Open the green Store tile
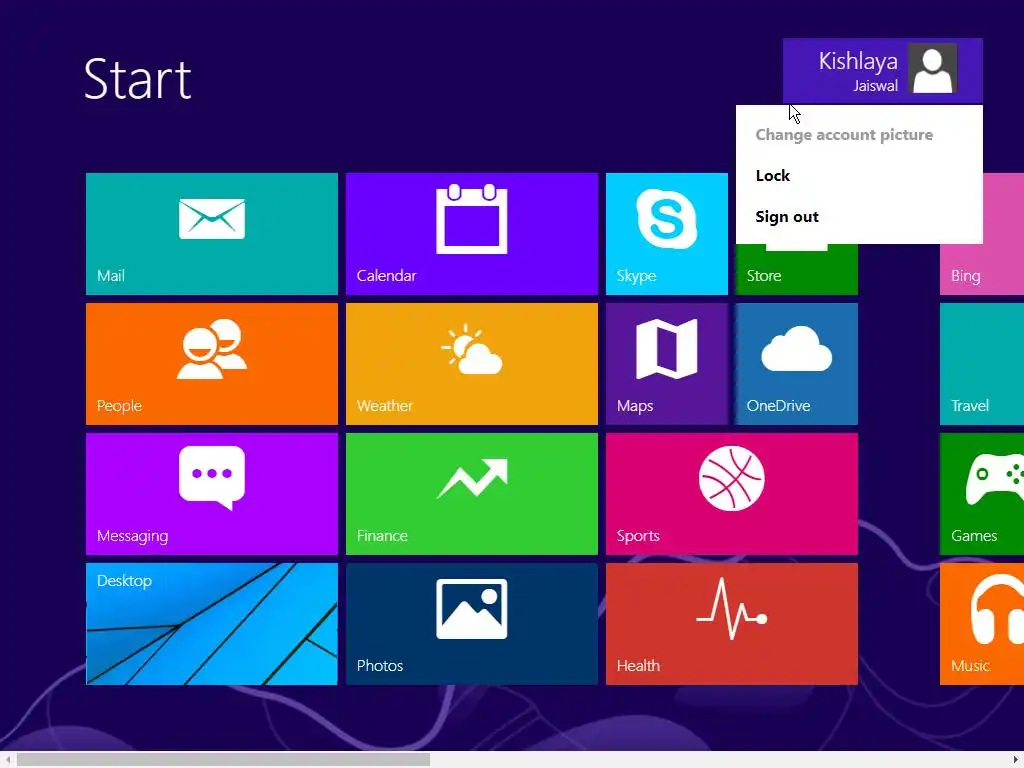The width and height of the screenshot is (1024, 768). point(796,269)
